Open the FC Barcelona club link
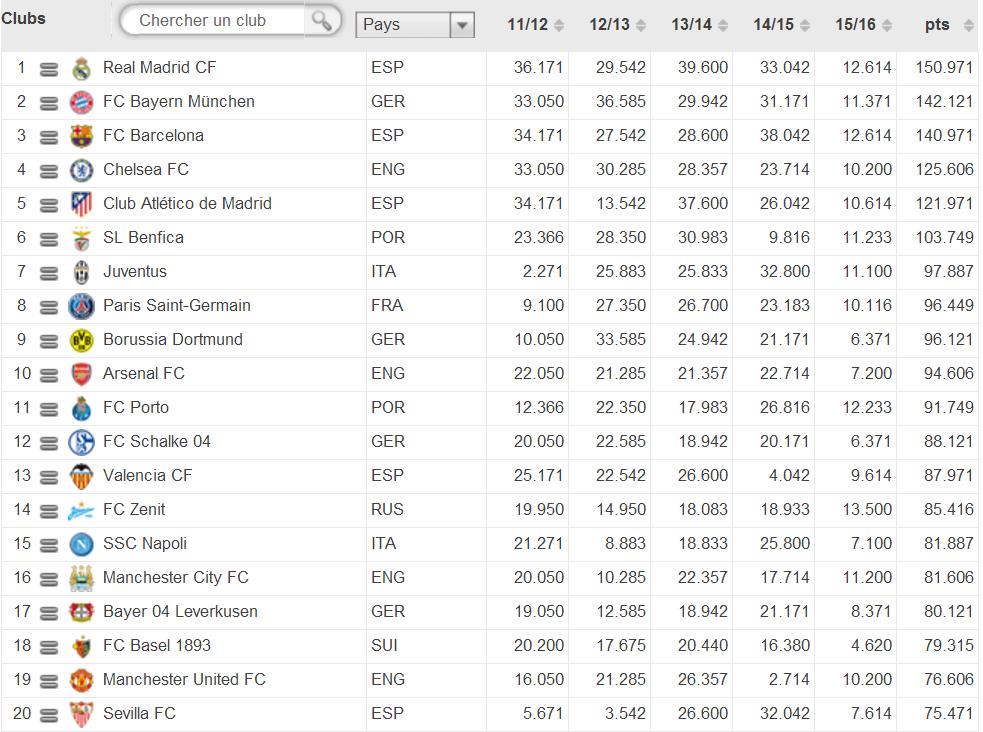Image resolution: width=983 pixels, height=732 pixels. [x=153, y=135]
